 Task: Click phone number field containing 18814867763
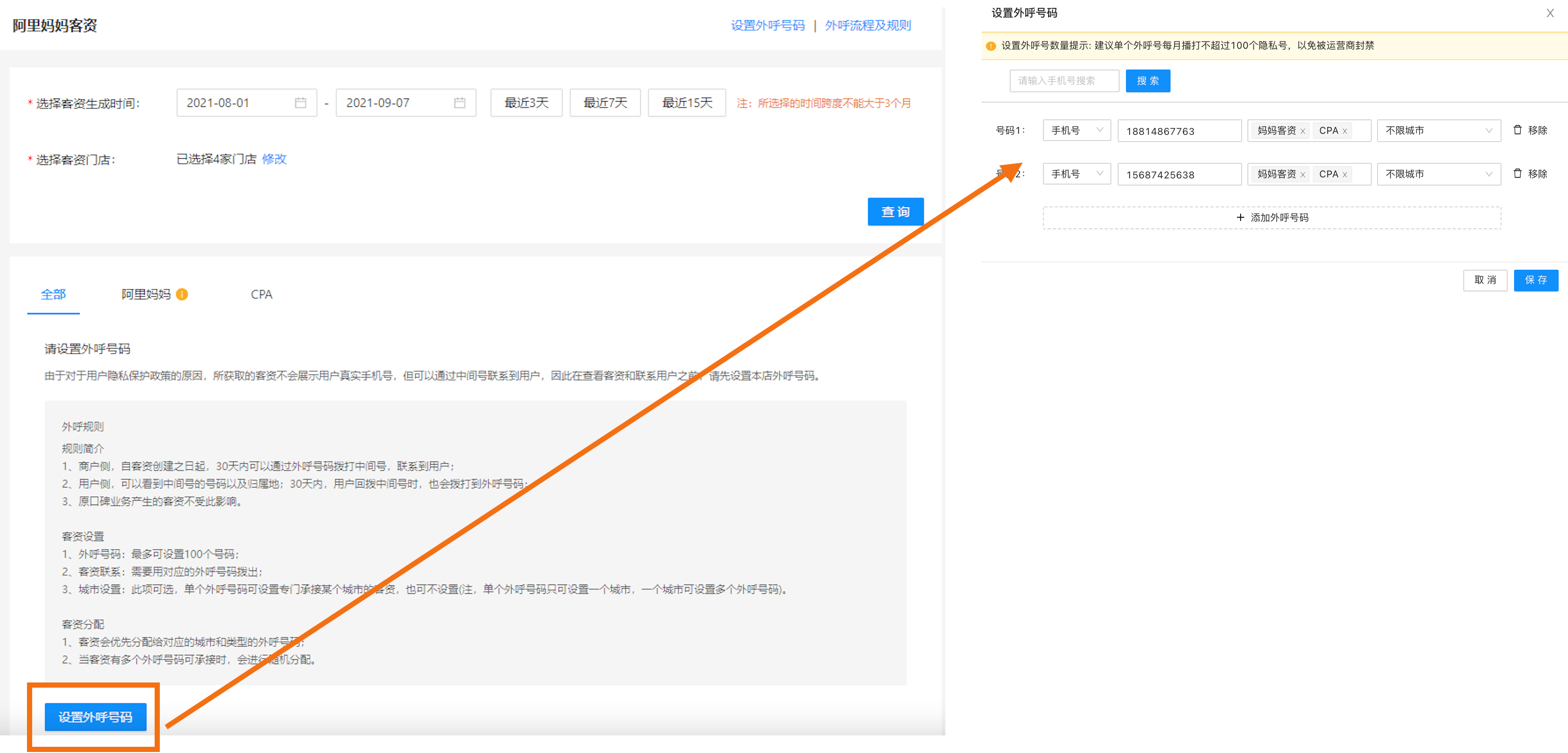pos(1180,130)
